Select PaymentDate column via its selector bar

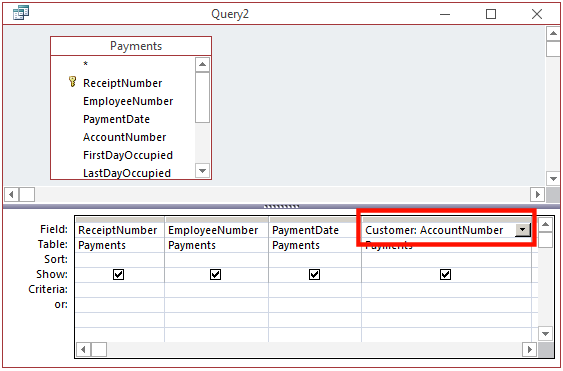coord(315,219)
